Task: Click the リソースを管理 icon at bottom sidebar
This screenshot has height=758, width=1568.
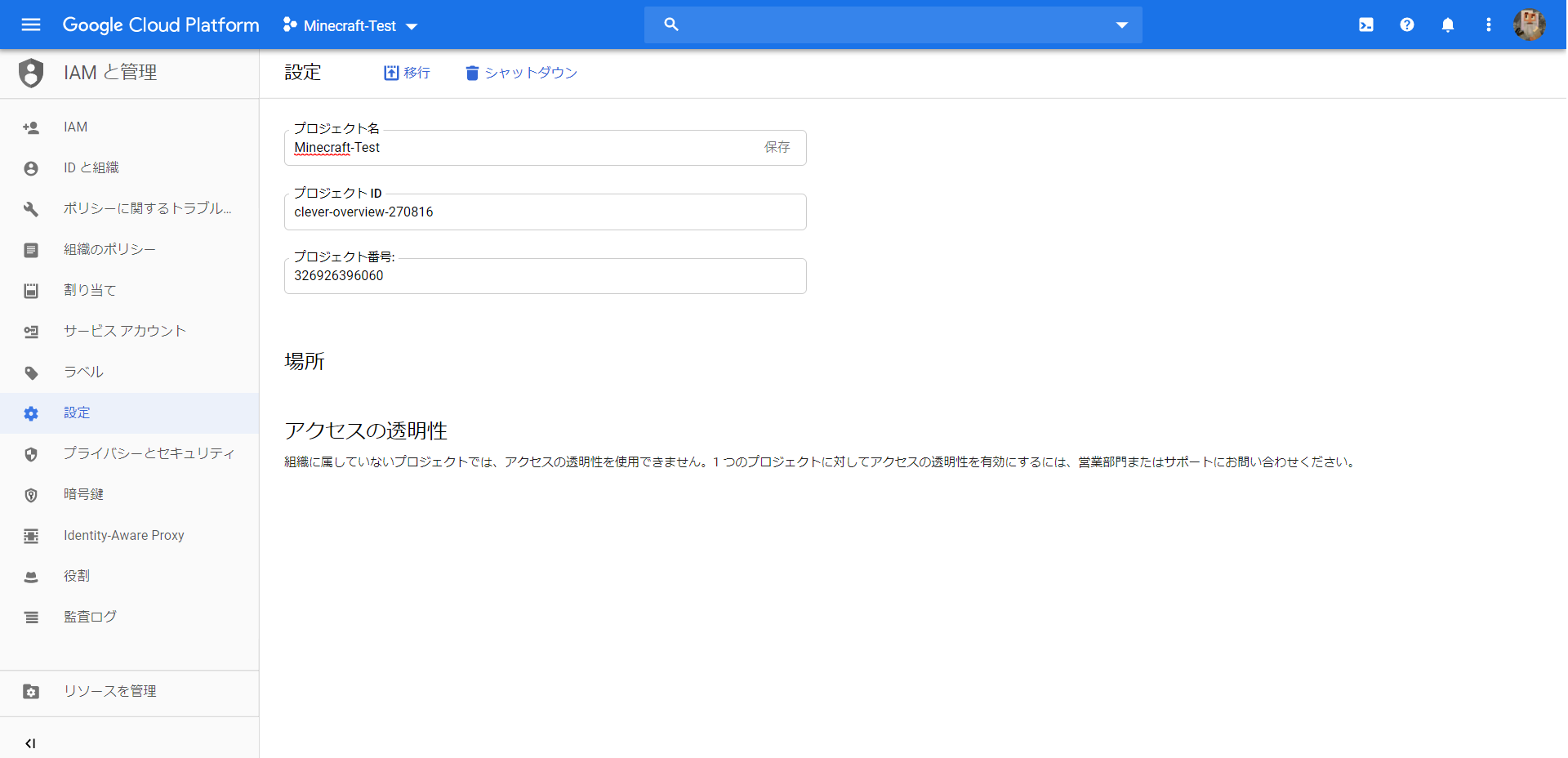Action: pos(30,691)
